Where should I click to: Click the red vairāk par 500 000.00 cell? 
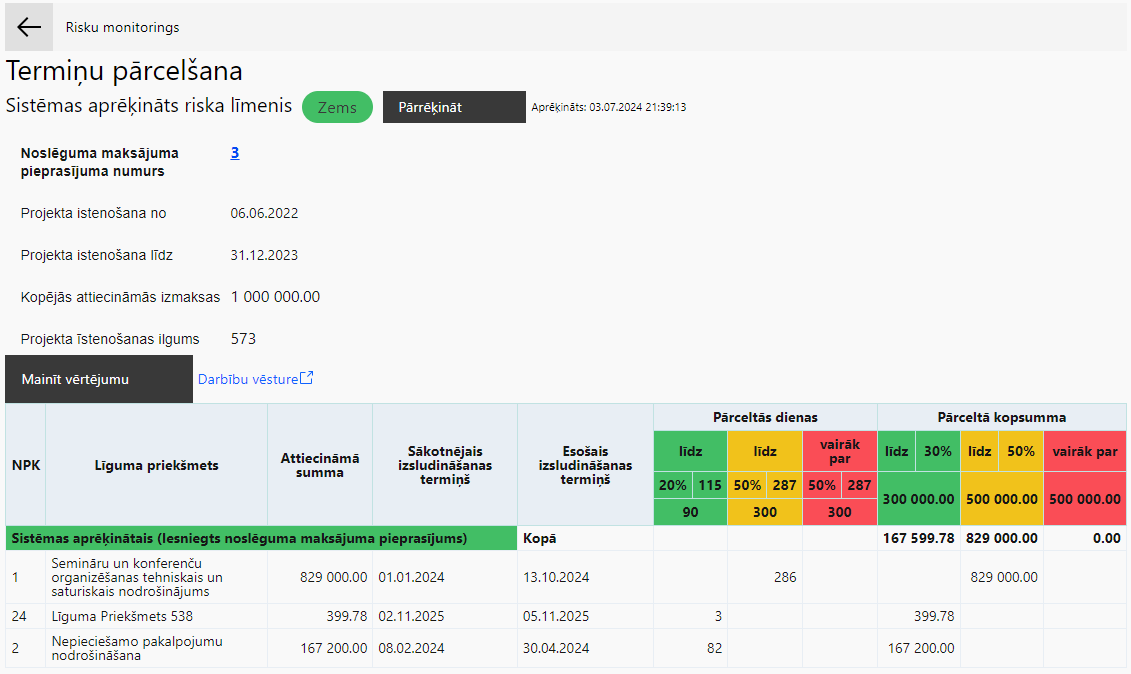pos(1085,499)
